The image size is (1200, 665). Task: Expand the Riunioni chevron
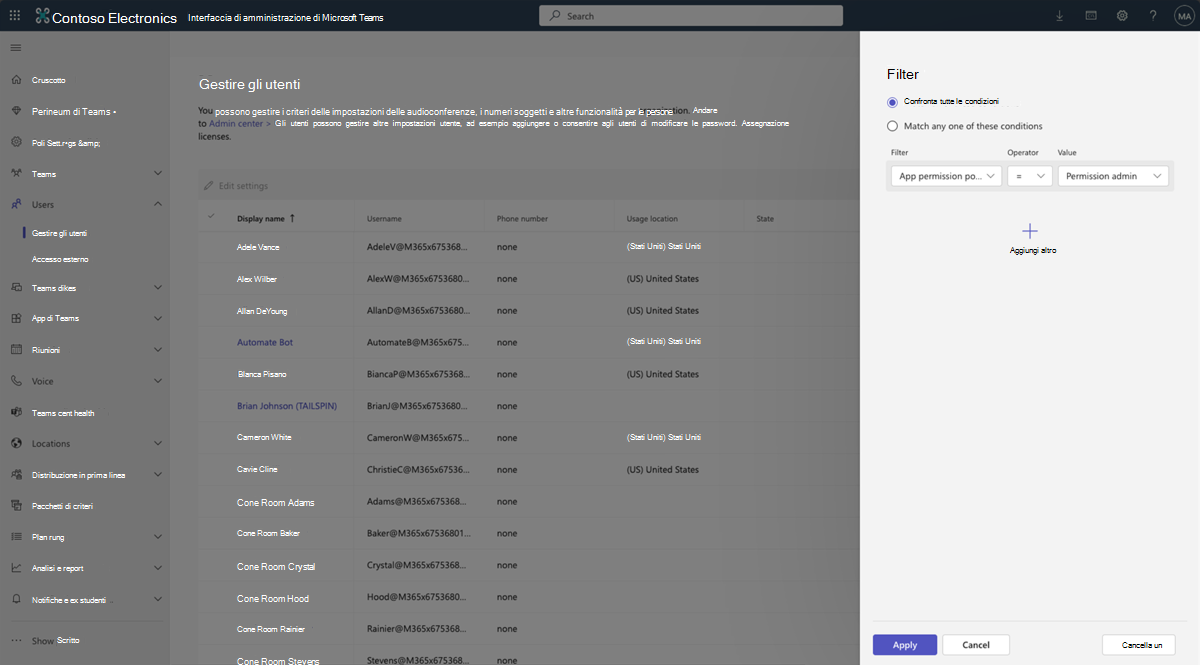coord(157,350)
